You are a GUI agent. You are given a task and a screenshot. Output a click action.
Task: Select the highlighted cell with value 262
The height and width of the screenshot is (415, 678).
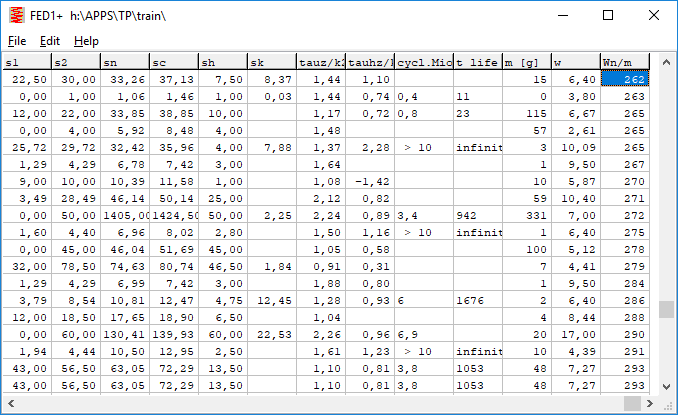[x=624, y=79]
